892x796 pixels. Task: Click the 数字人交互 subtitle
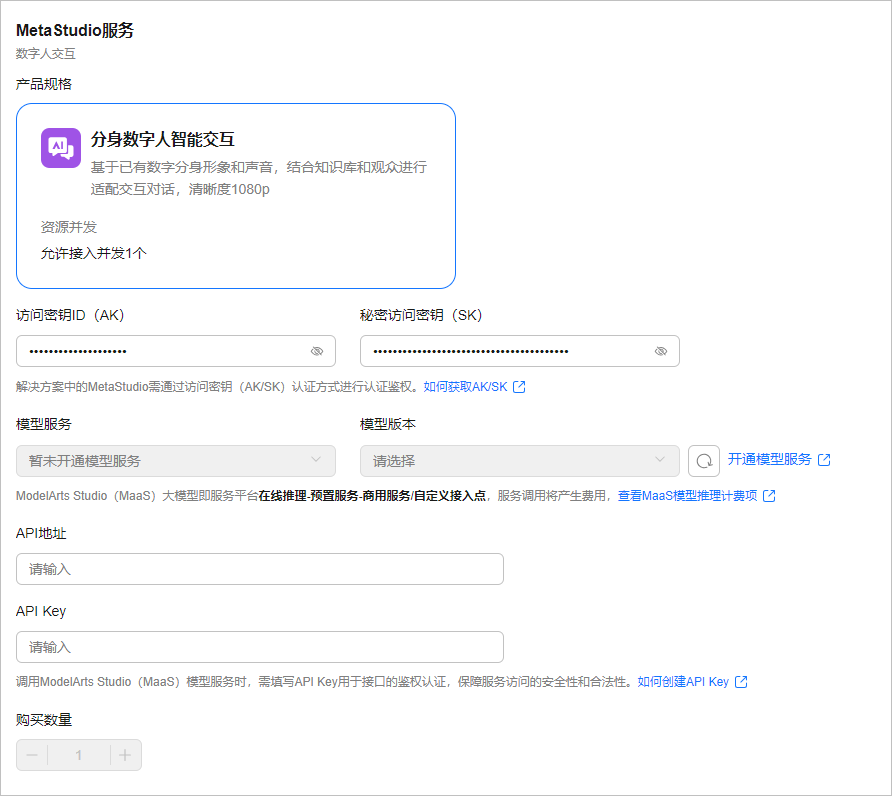click(46, 53)
